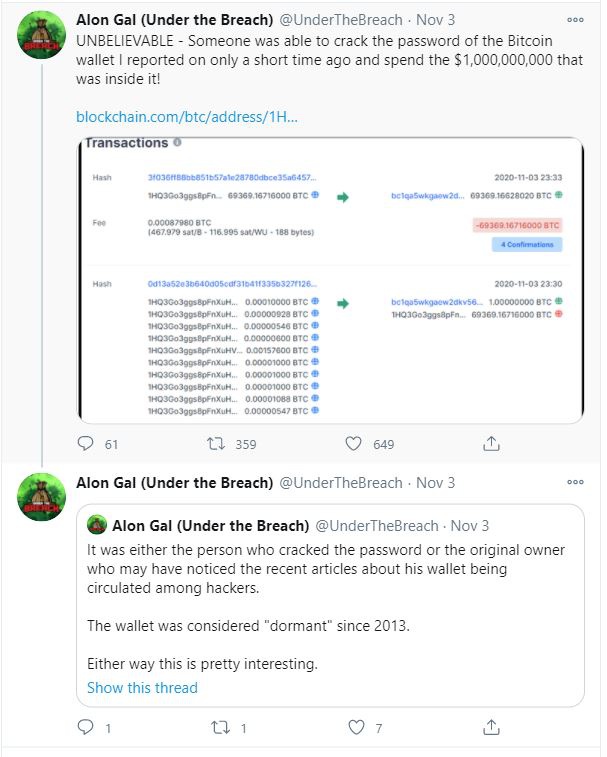Retweet the second tweet

214,727
